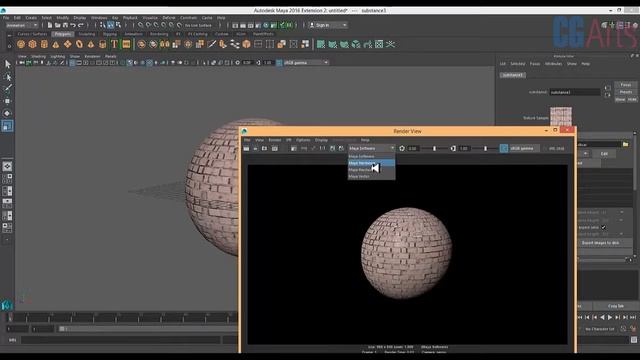Switch to the Rendering shelf tab
The width and height of the screenshot is (640, 360).
coord(159,34)
